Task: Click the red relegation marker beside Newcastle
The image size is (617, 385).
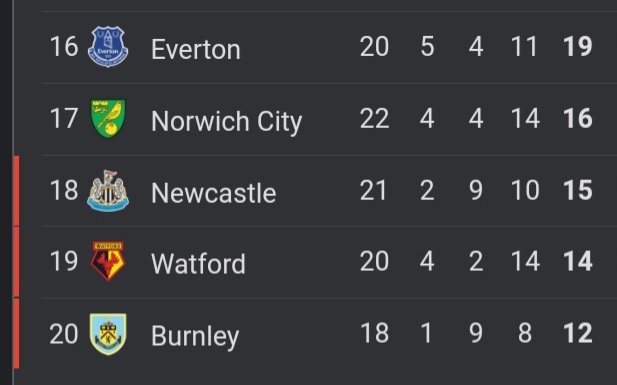Action: pyautogui.click(x=16, y=191)
